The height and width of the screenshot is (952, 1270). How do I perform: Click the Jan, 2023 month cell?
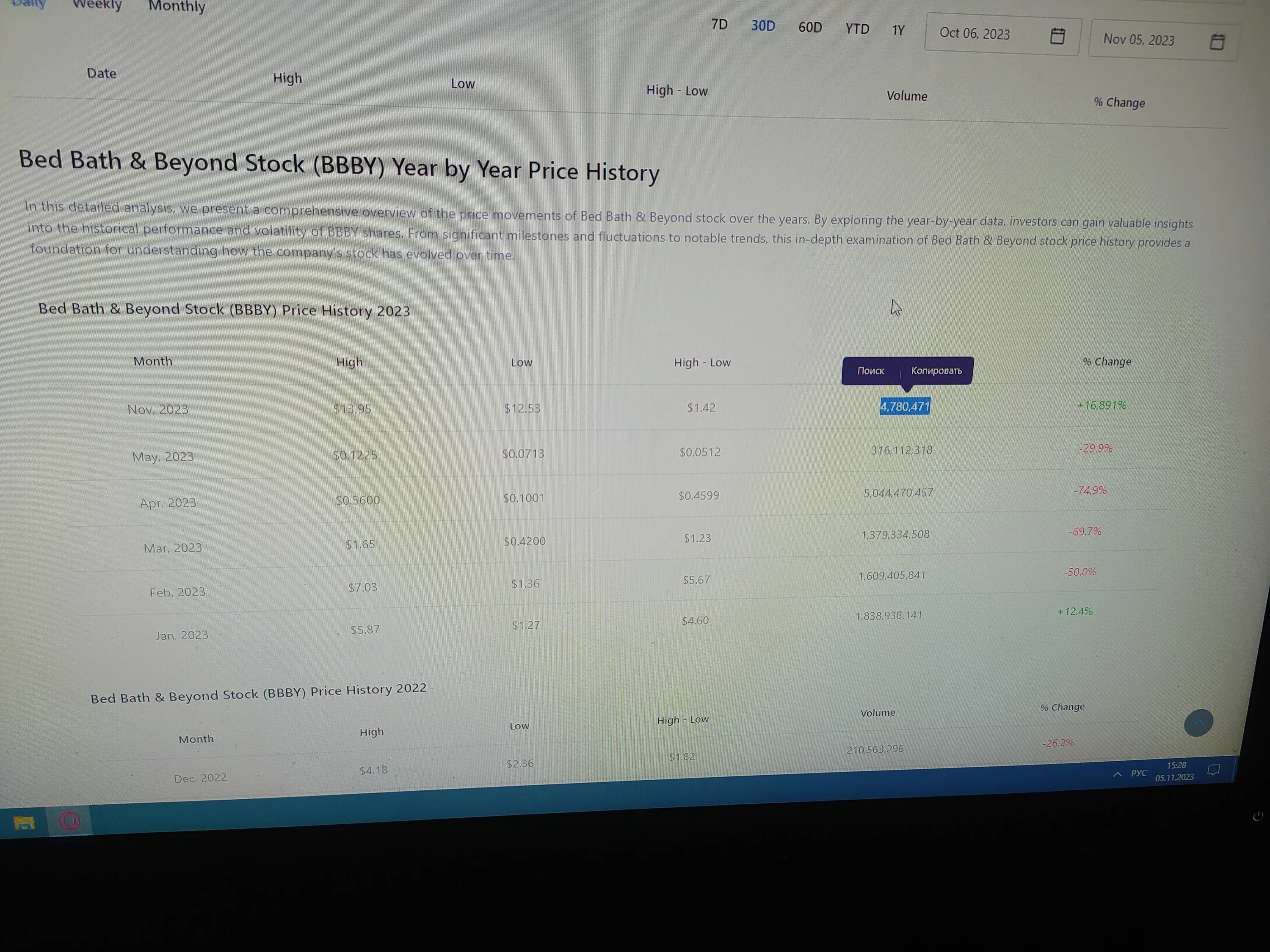click(182, 635)
